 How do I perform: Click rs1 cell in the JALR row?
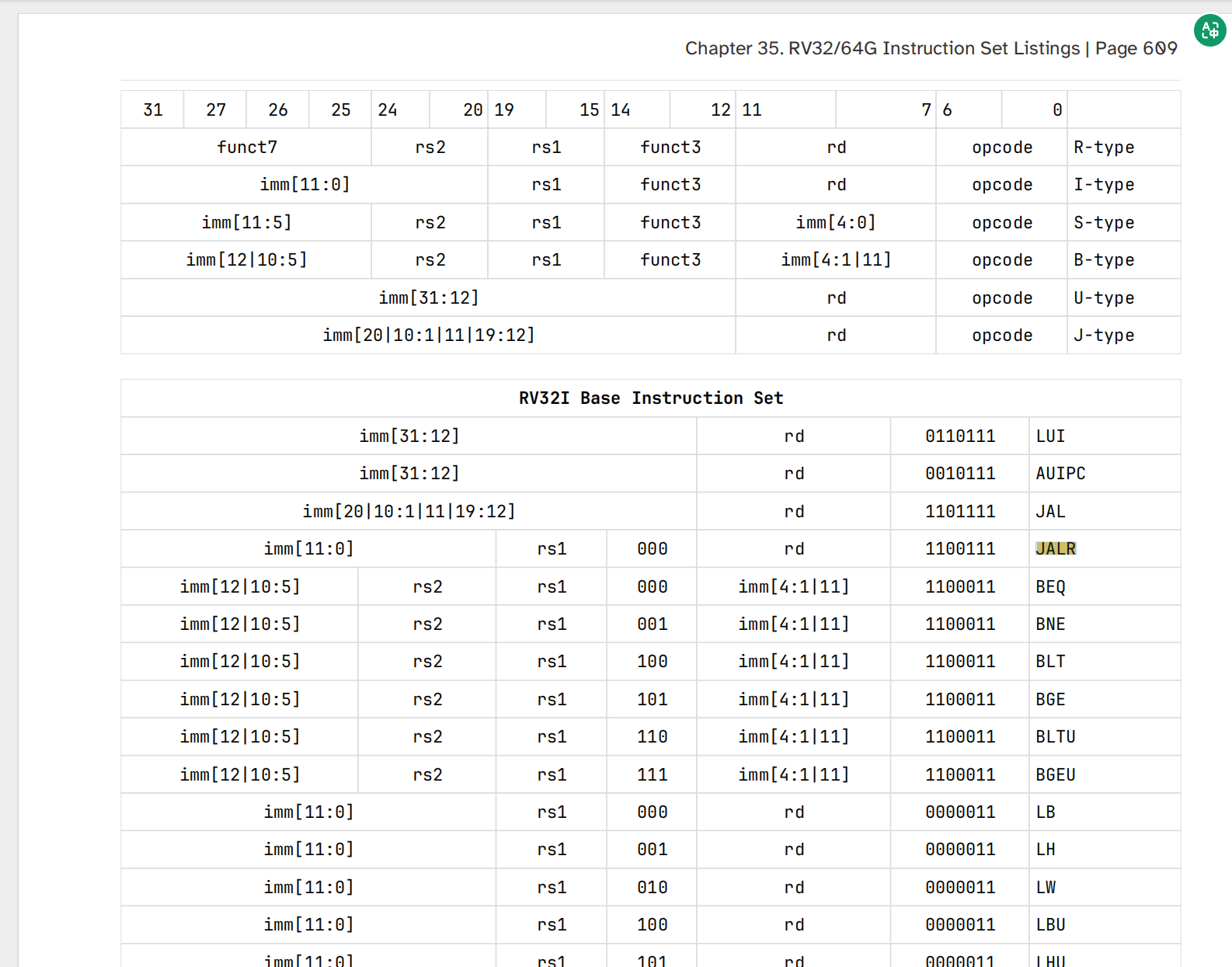[x=552, y=548]
